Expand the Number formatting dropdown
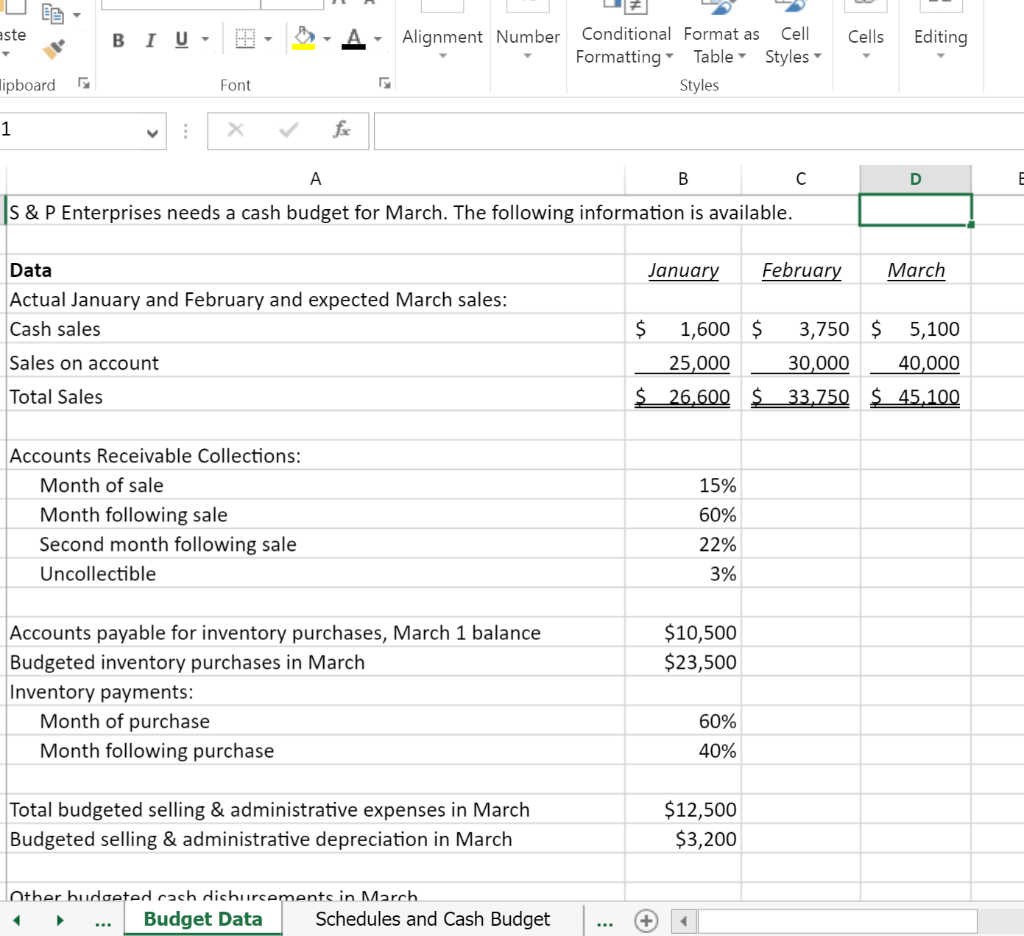This screenshot has width=1024, height=936. click(528, 55)
